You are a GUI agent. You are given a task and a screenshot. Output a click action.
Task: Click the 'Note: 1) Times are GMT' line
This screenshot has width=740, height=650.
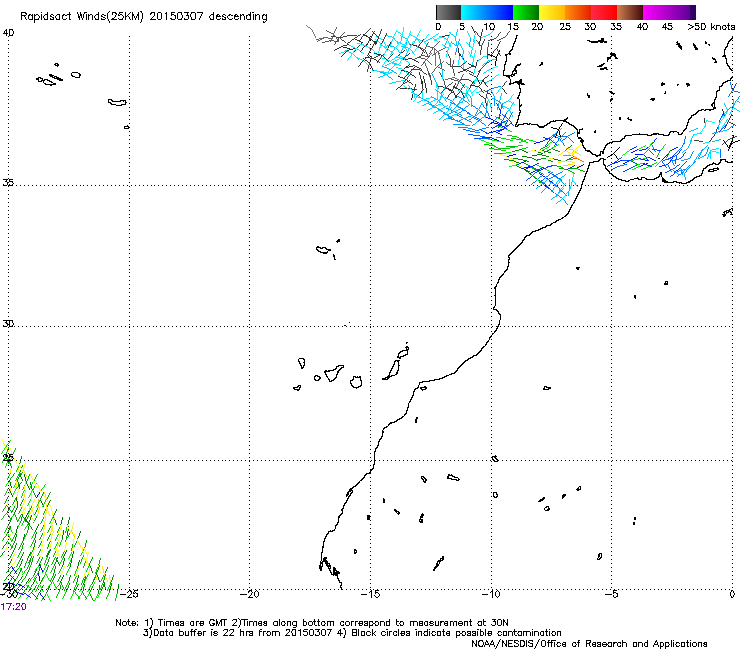point(311,623)
